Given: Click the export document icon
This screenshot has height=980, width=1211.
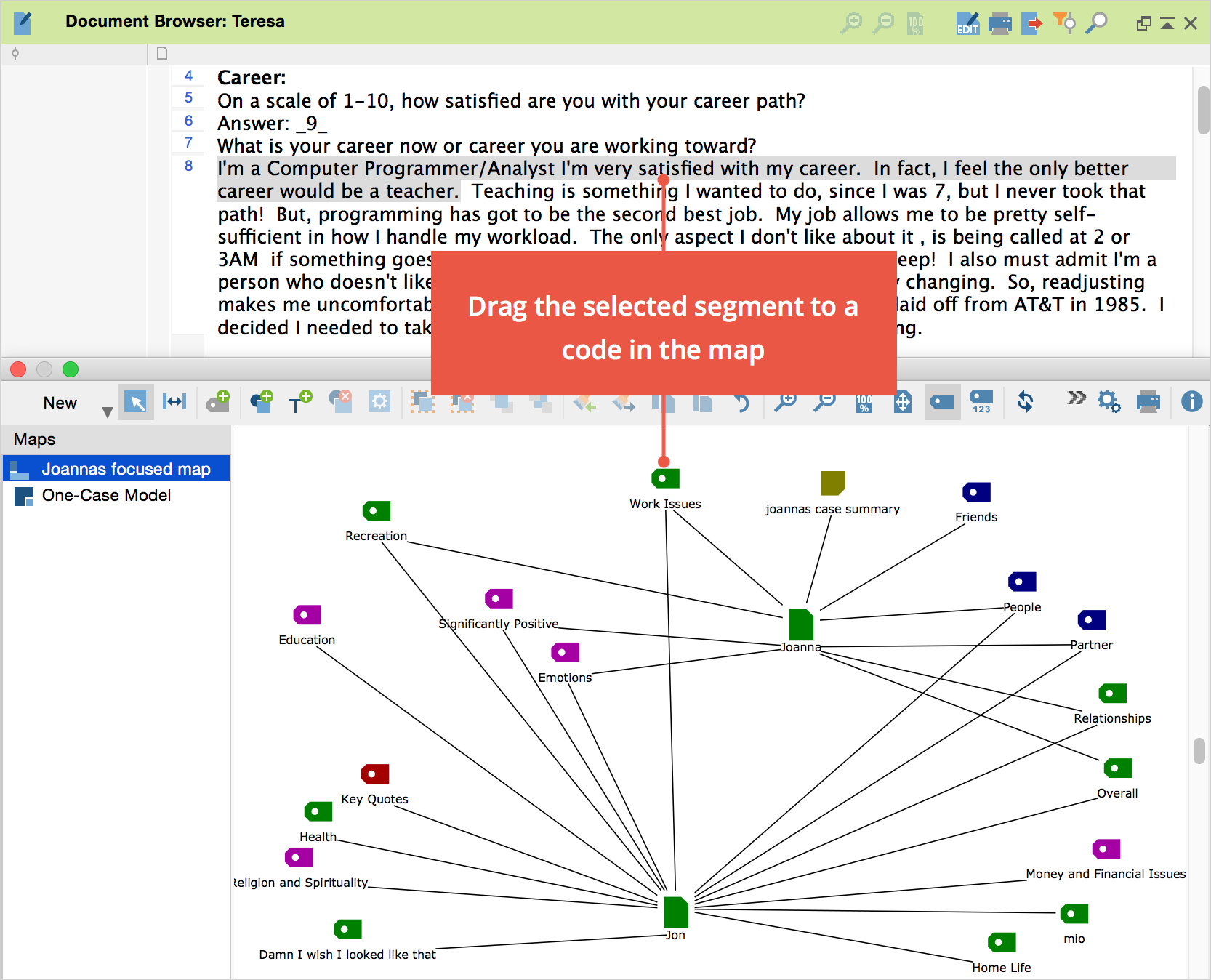Looking at the screenshot, I should pyautogui.click(x=1031, y=23).
